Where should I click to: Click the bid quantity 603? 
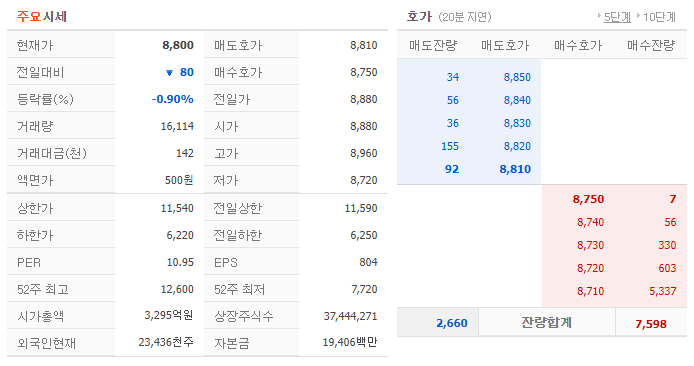click(x=667, y=268)
